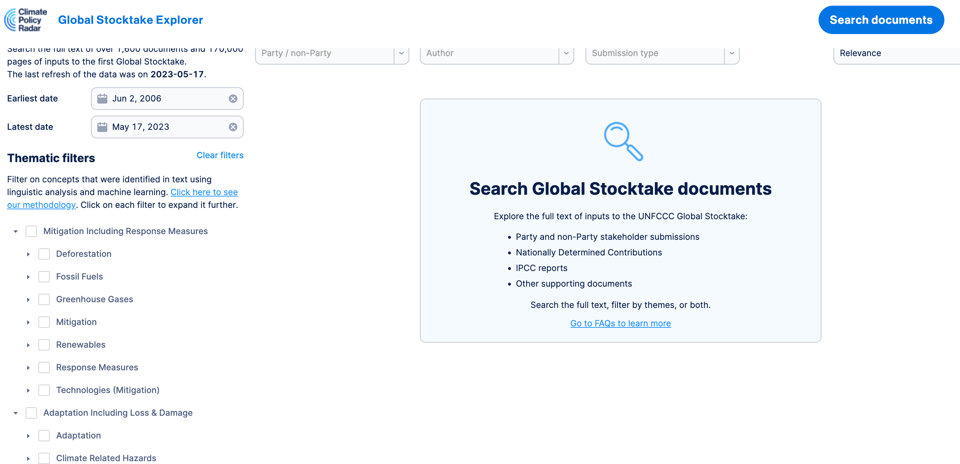Image resolution: width=960 pixels, height=464 pixels.
Task: Expand the Response Measures filter arrow
Action: [28, 367]
